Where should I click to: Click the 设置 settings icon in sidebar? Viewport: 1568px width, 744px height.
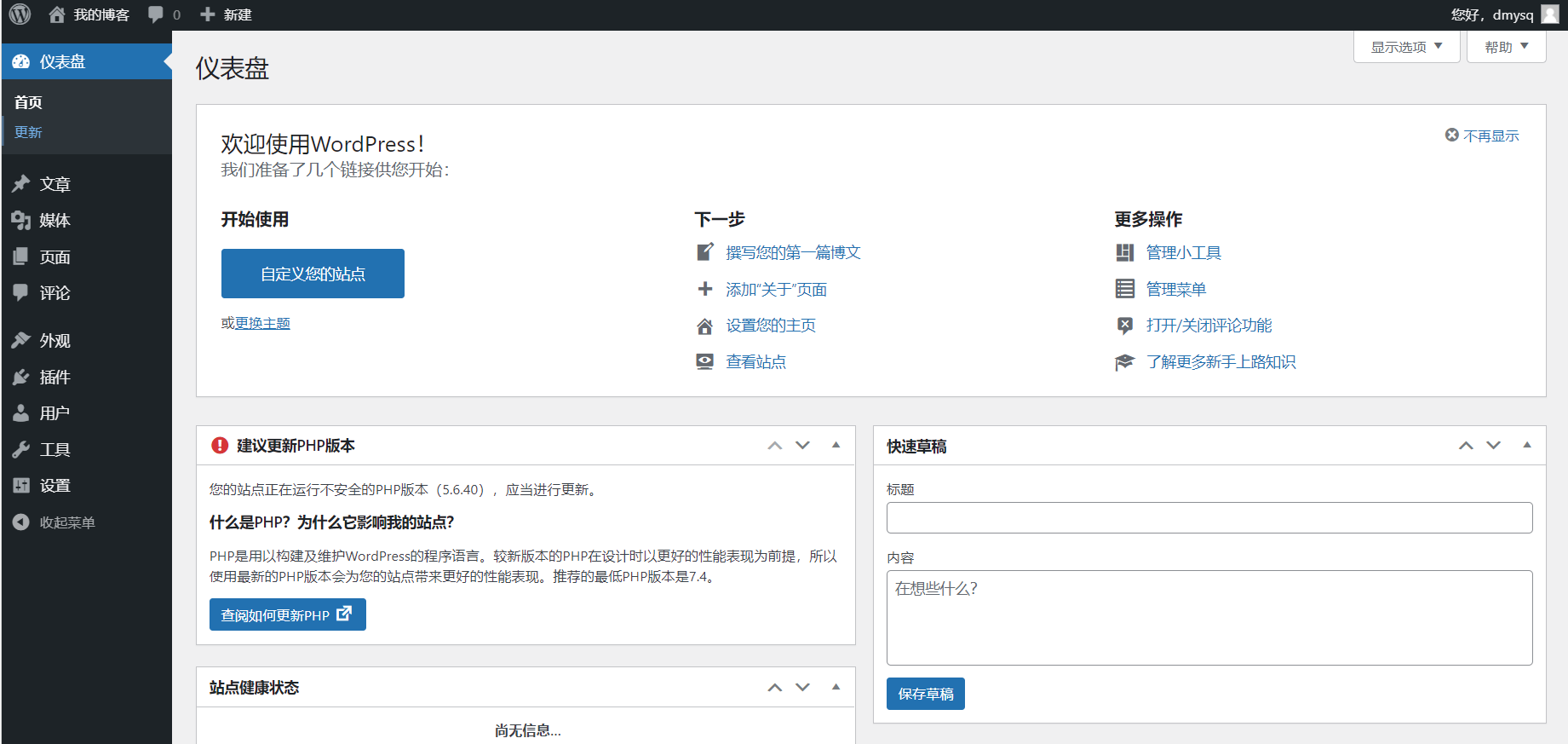(x=21, y=485)
